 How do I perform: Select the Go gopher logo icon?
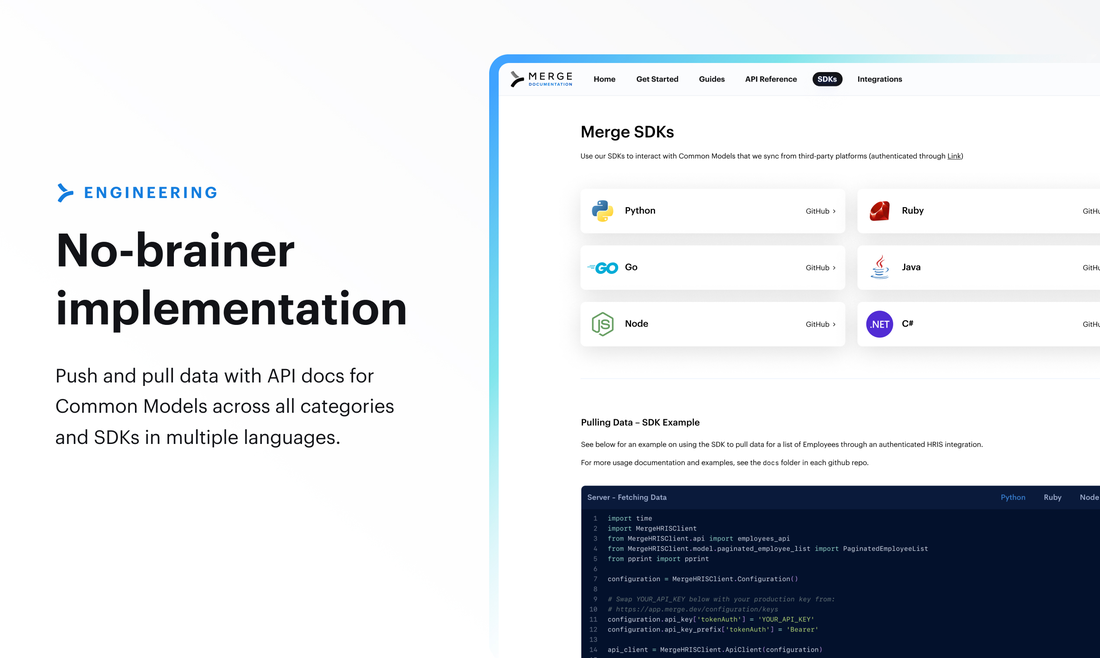(x=604, y=267)
